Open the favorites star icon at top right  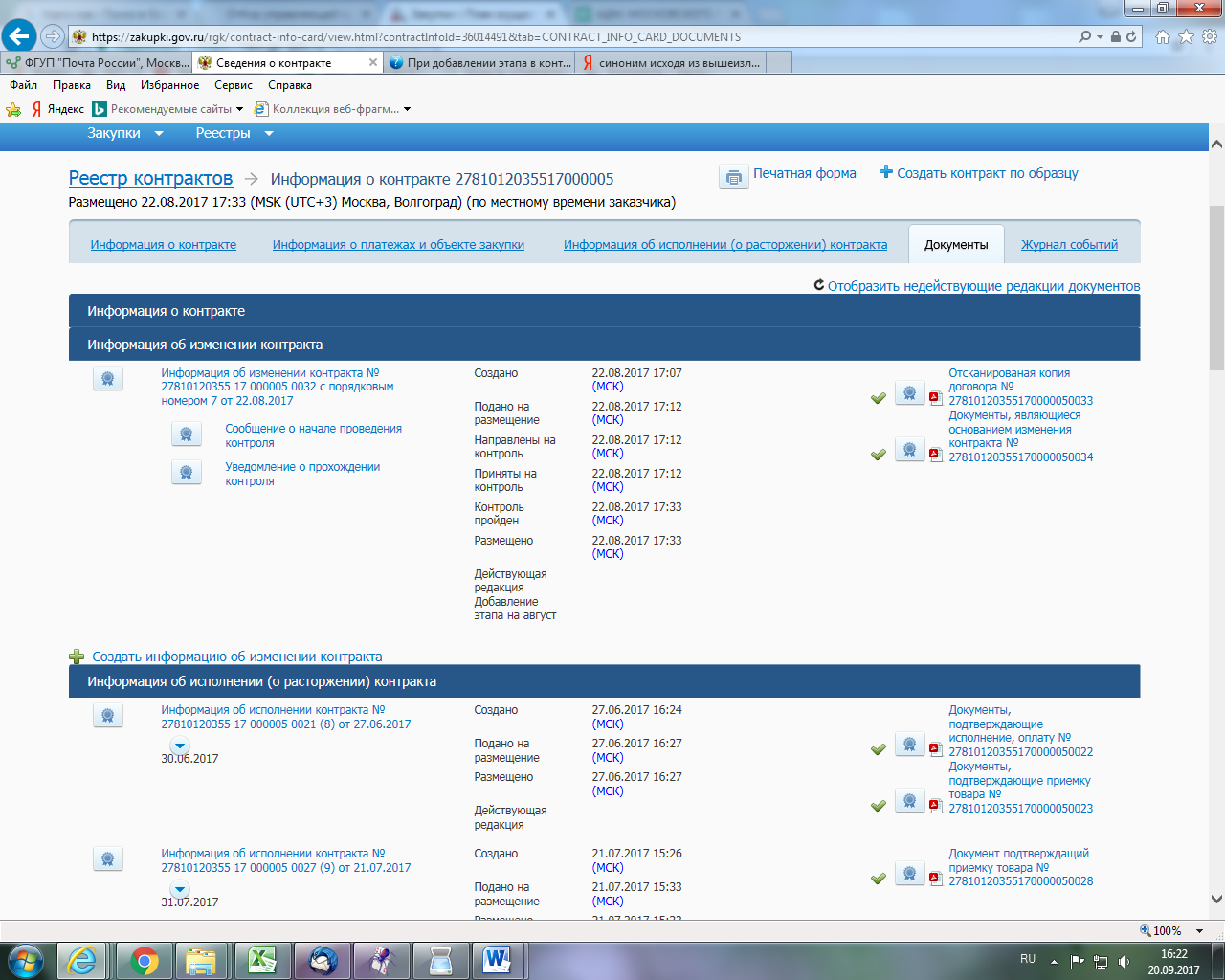(1186, 37)
